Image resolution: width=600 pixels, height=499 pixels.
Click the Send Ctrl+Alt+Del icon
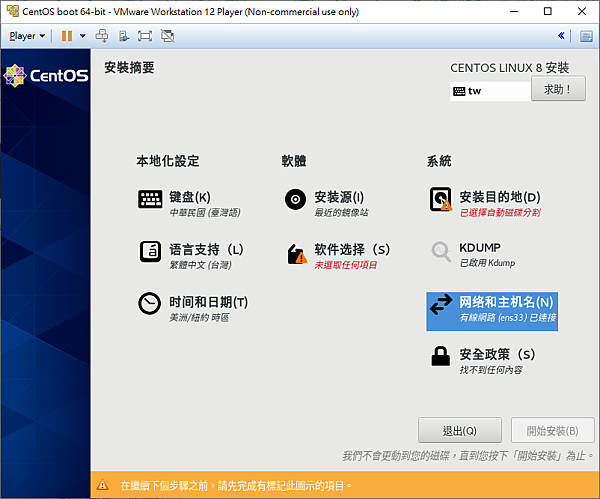tap(102, 36)
